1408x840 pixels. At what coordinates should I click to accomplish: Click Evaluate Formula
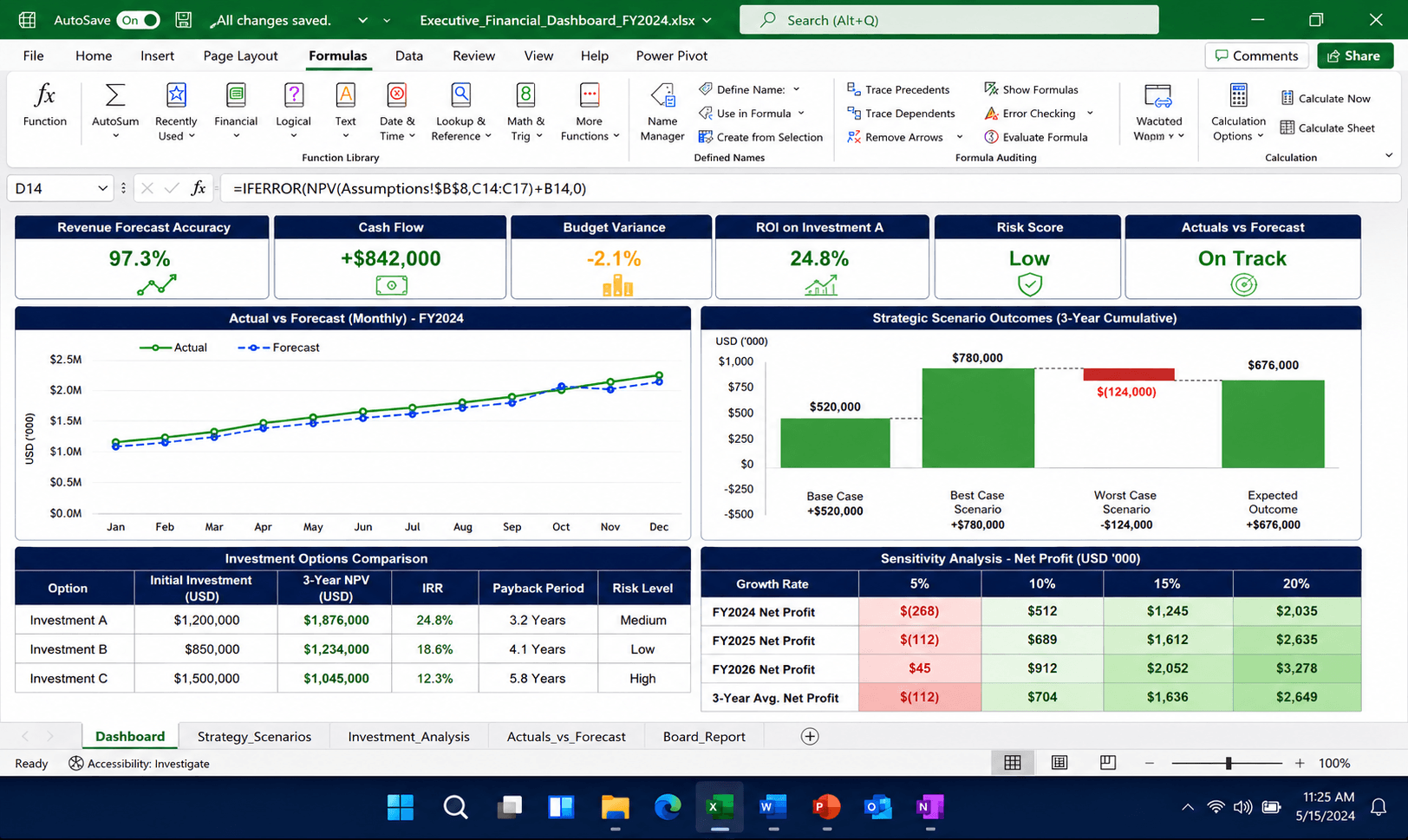point(1035,137)
